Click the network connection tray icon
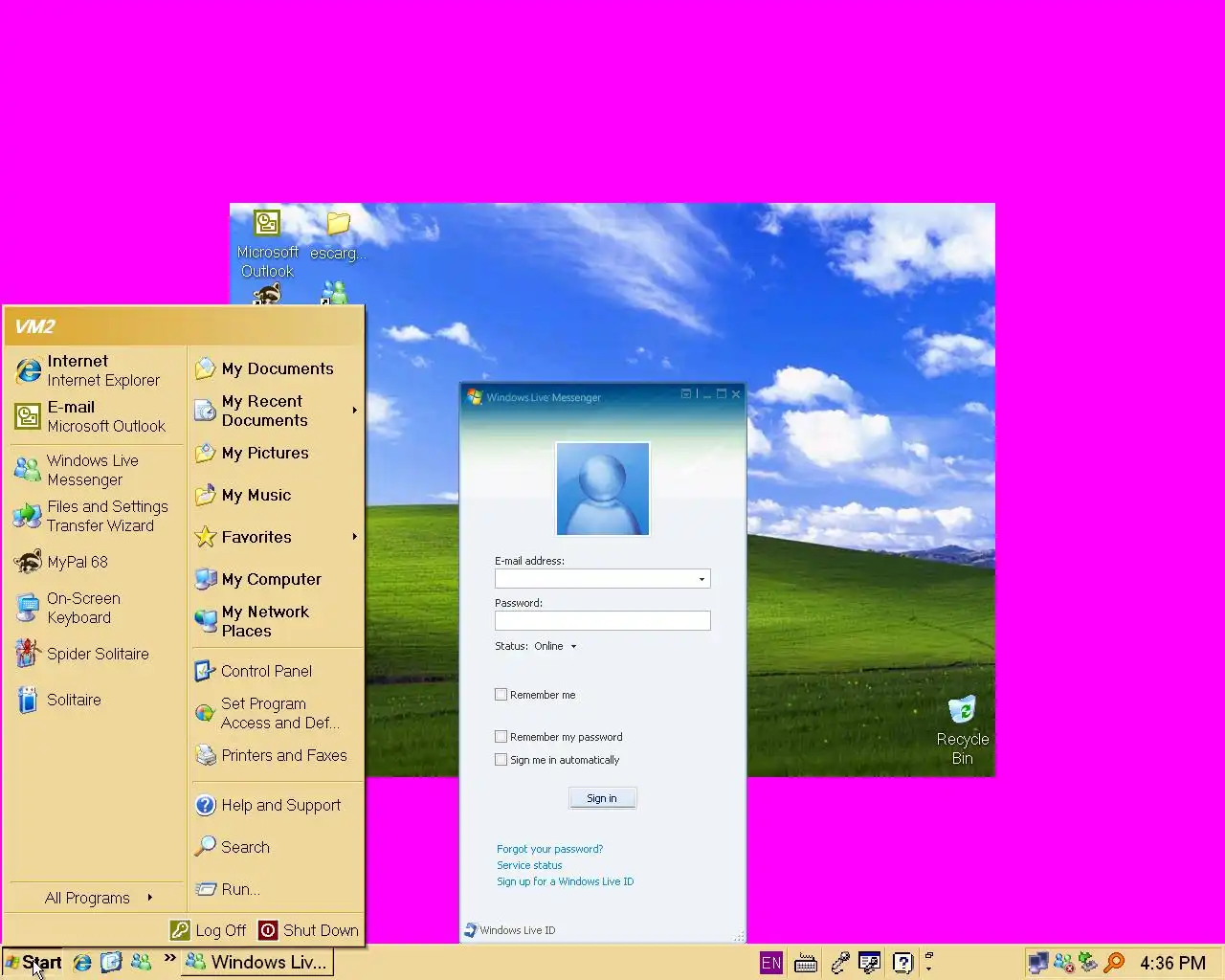This screenshot has width=1225, height=980. (x=1038, y=963)
